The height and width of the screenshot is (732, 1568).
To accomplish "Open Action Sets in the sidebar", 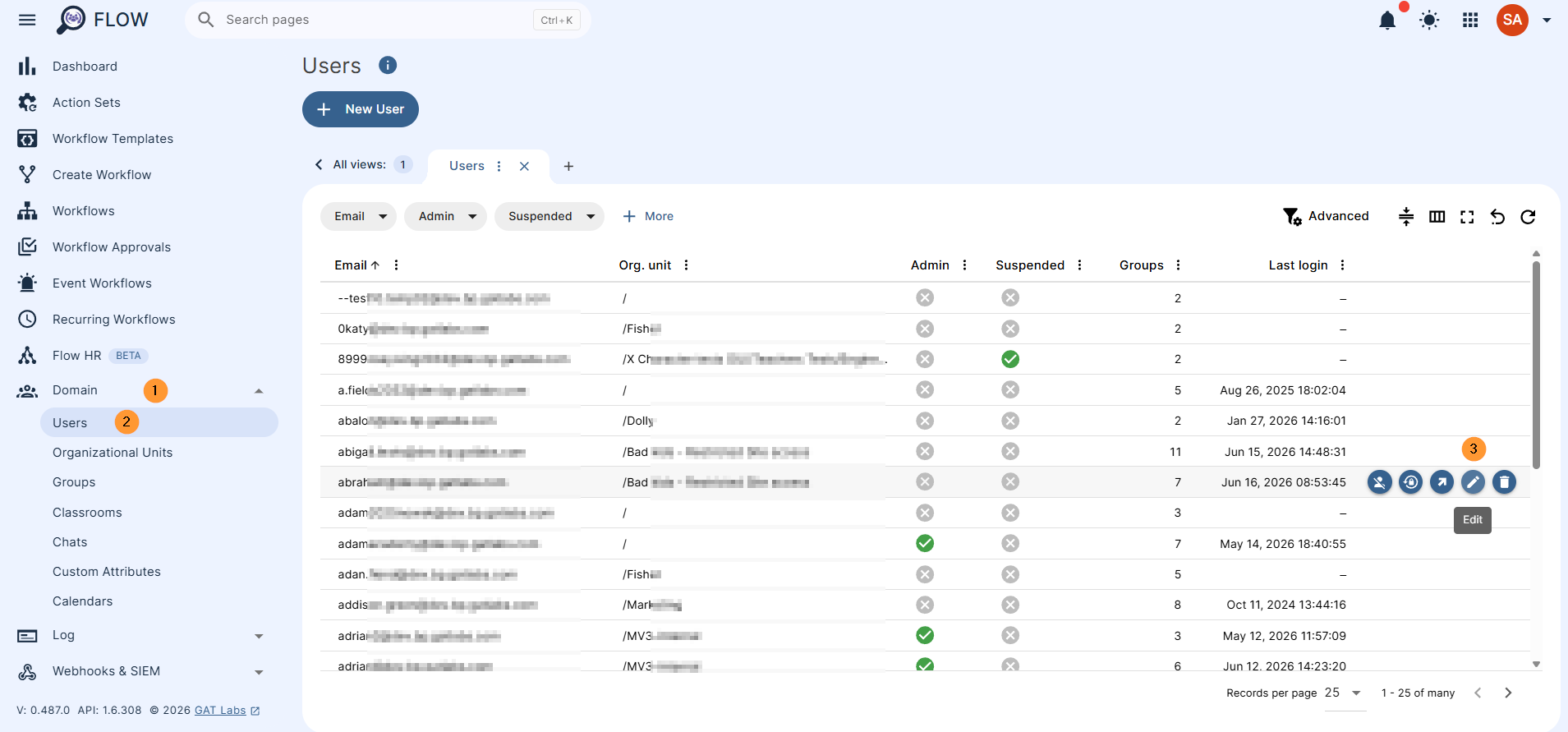I will (86, 103).
